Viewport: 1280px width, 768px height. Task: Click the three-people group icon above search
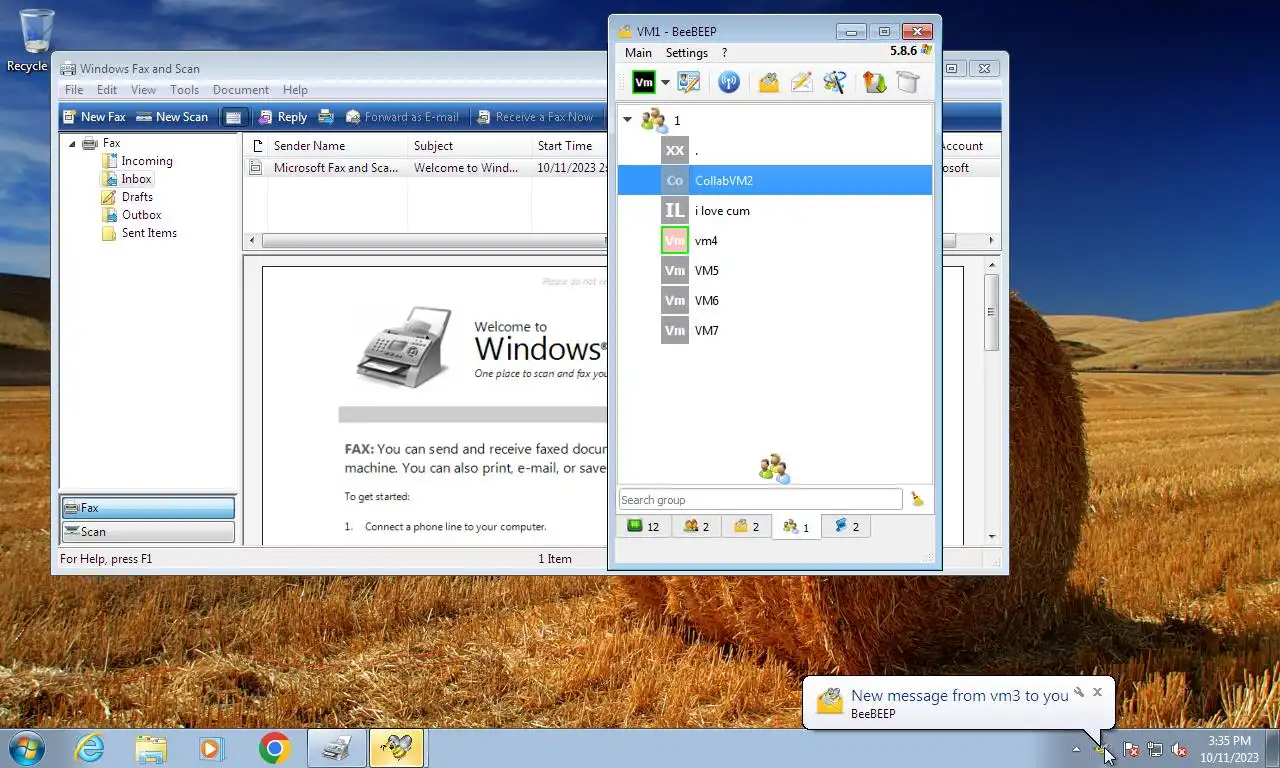[774, 468]
